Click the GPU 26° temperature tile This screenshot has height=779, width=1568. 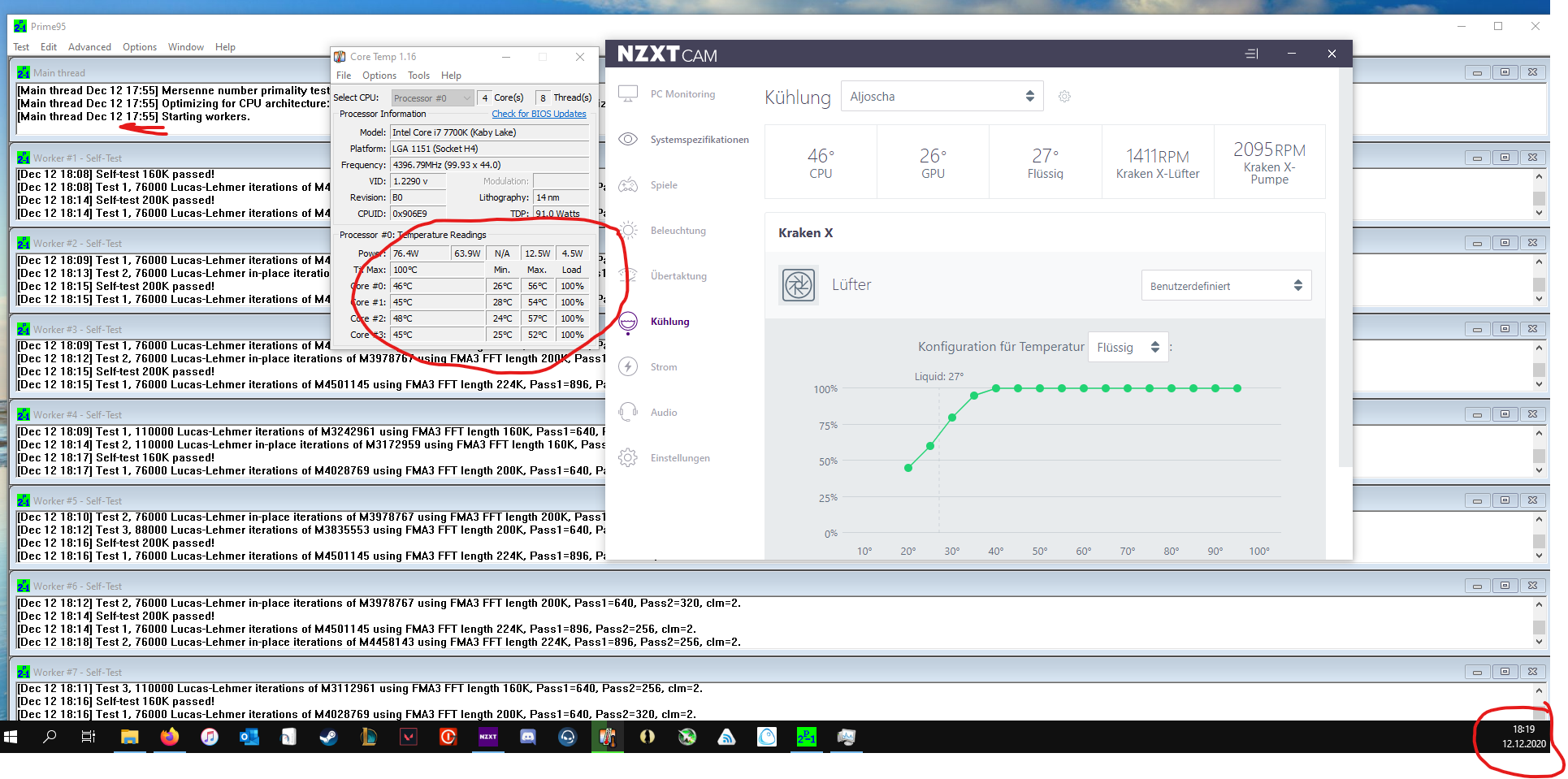933,162
